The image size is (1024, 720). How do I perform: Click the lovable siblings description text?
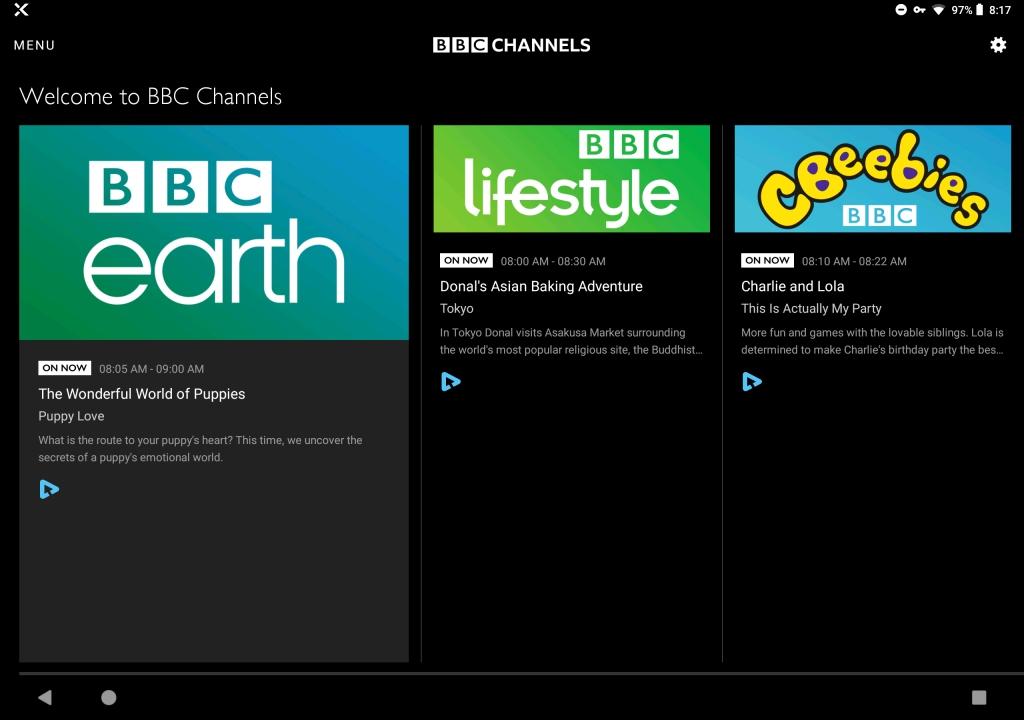[x=872, y=341]
